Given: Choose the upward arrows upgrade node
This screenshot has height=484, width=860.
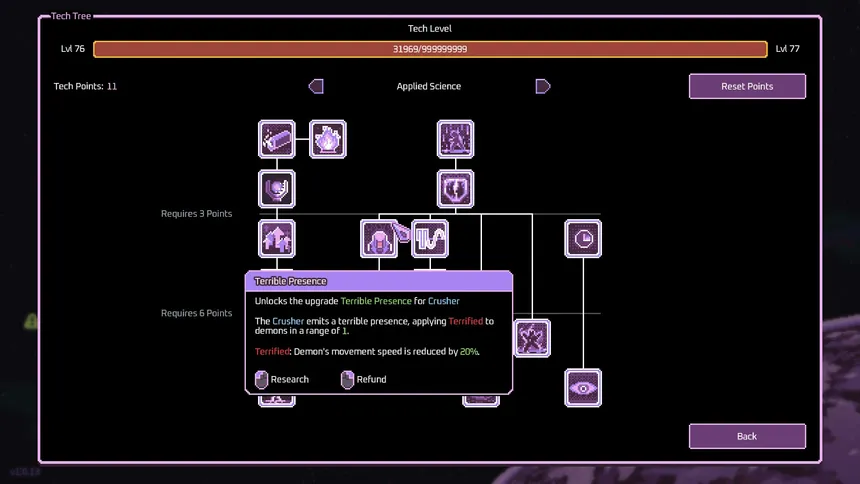Looking at the screenshot, I should pos(276,239).
